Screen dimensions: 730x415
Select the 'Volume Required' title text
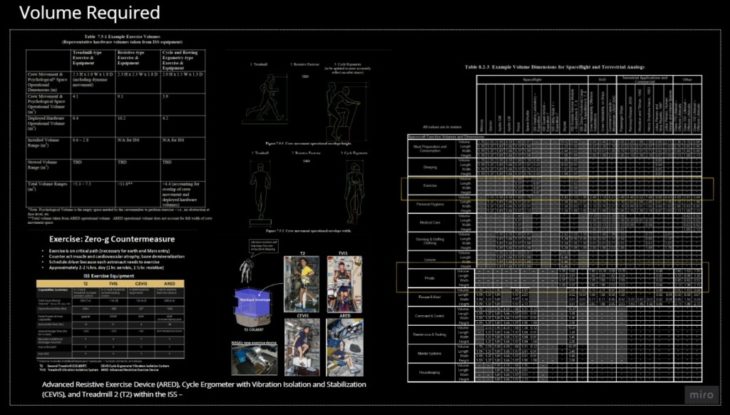pyautogui.click(x=83, y=13)
